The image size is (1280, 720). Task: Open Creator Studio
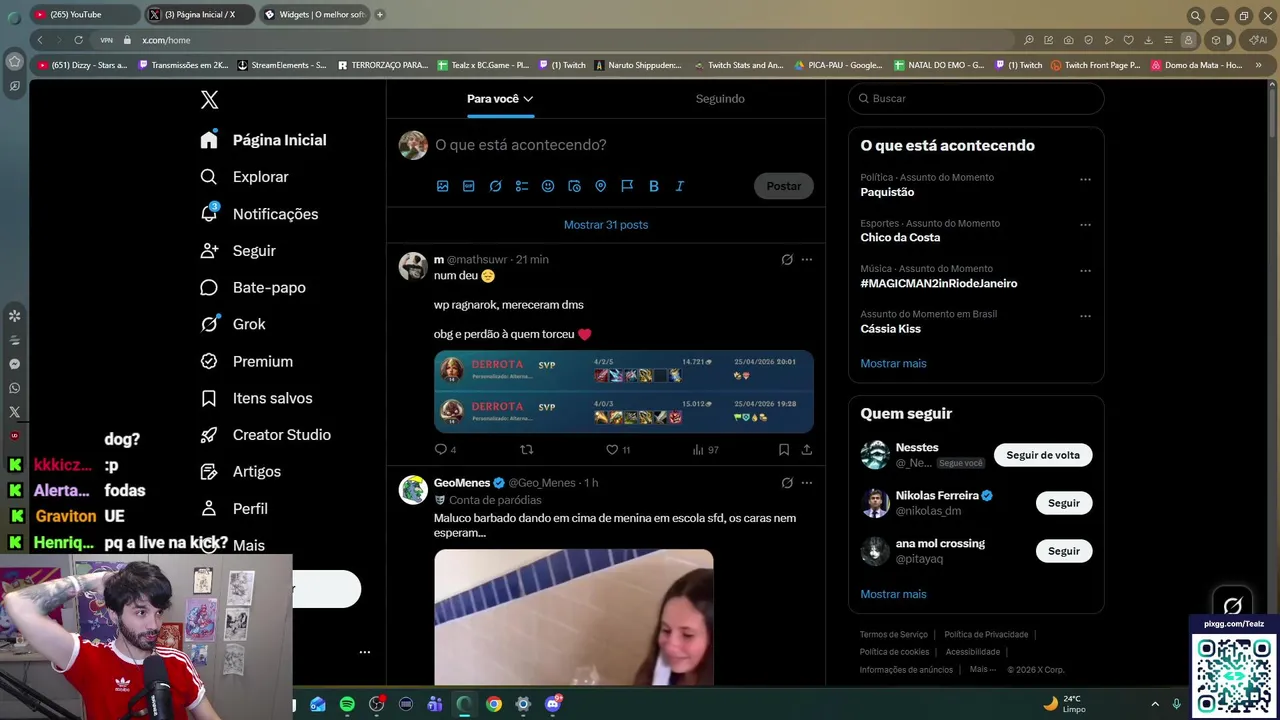click(265, 435)
